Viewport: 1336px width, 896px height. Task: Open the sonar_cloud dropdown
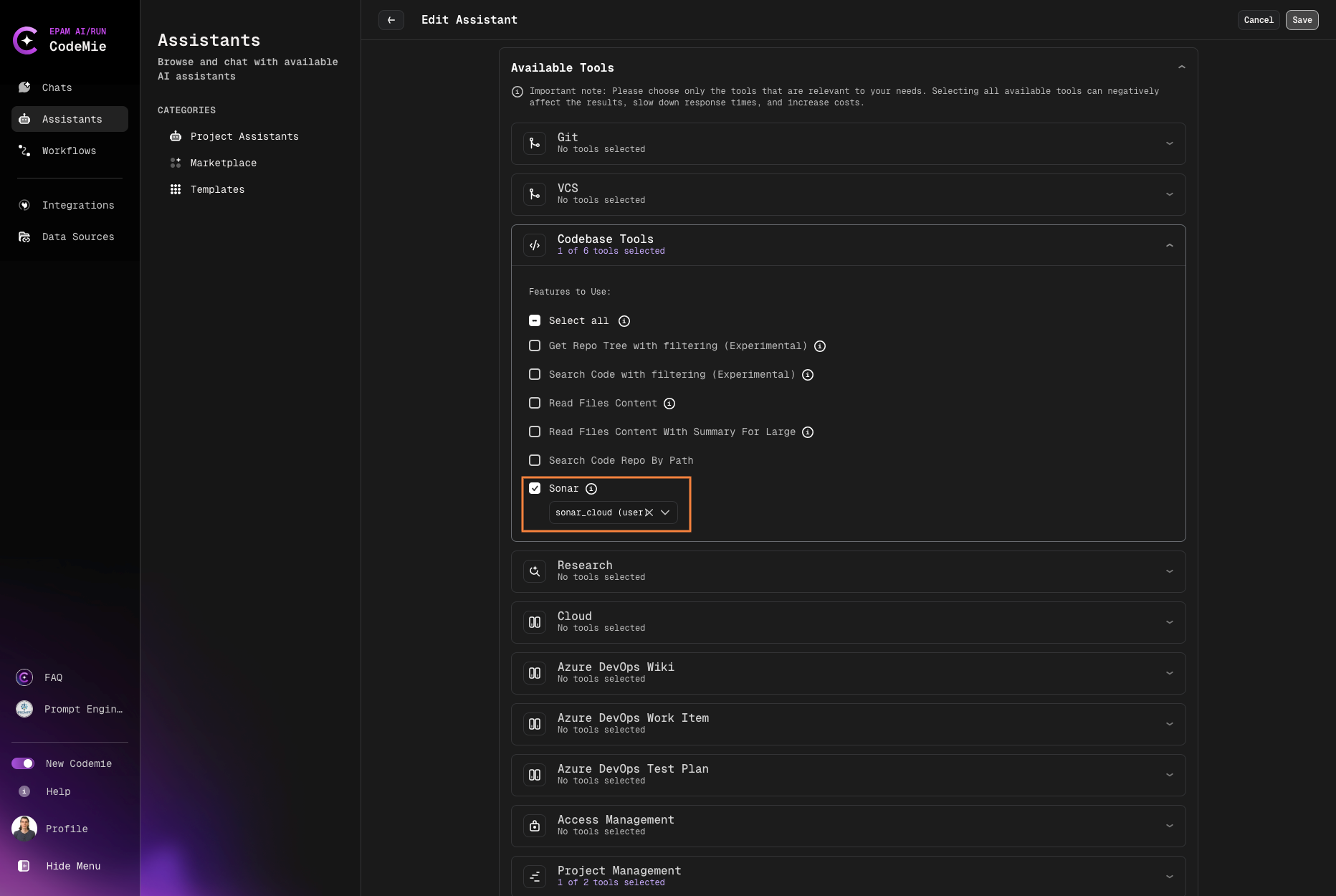click(665, 513)
